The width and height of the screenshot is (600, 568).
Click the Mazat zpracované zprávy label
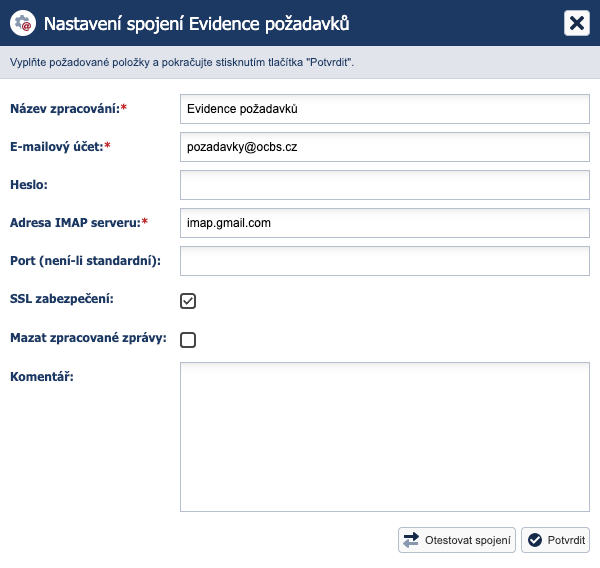(88, 338)
